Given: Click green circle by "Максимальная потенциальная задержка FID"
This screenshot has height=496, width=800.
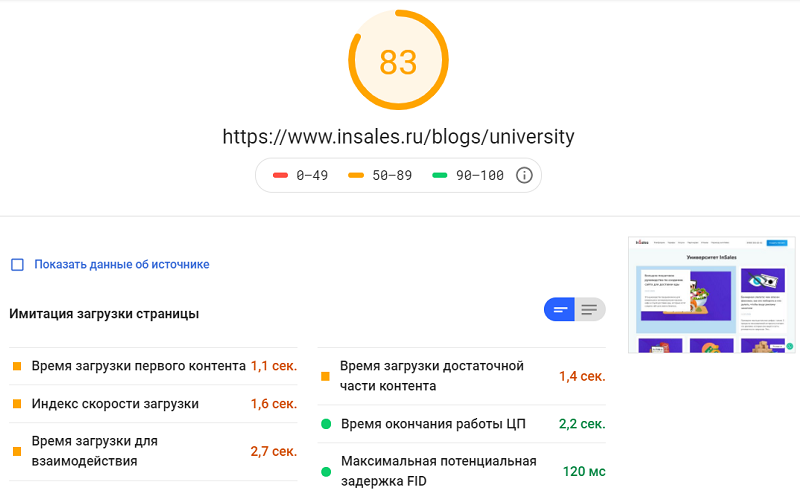Looking at the screenshot, I should [325, 471].
